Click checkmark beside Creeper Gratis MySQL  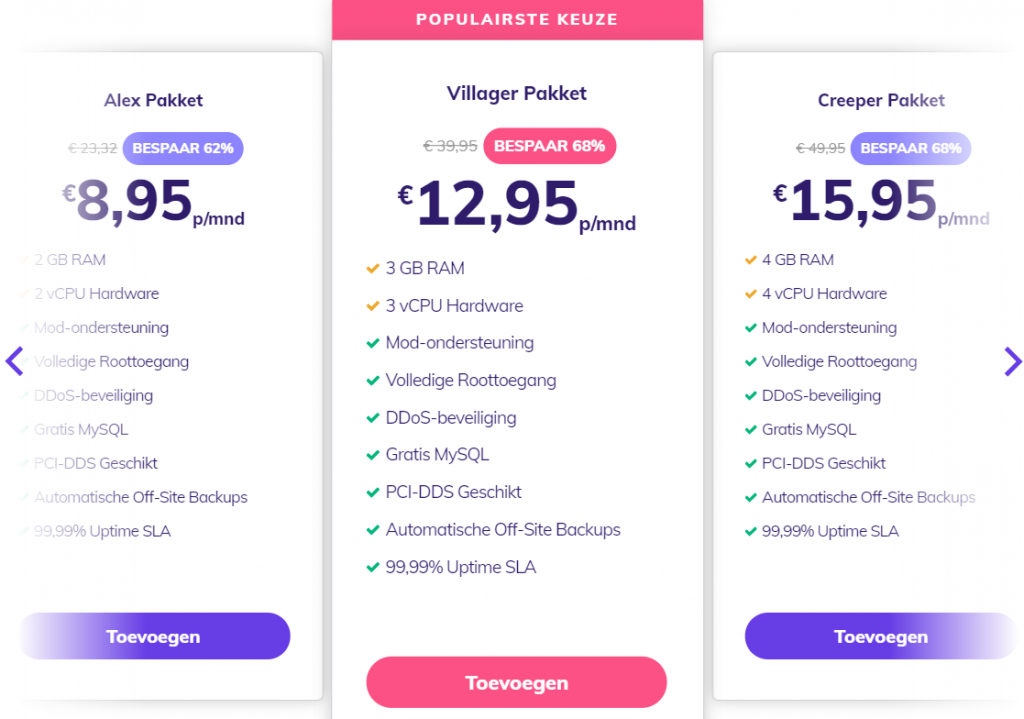(x=750, y=430)
